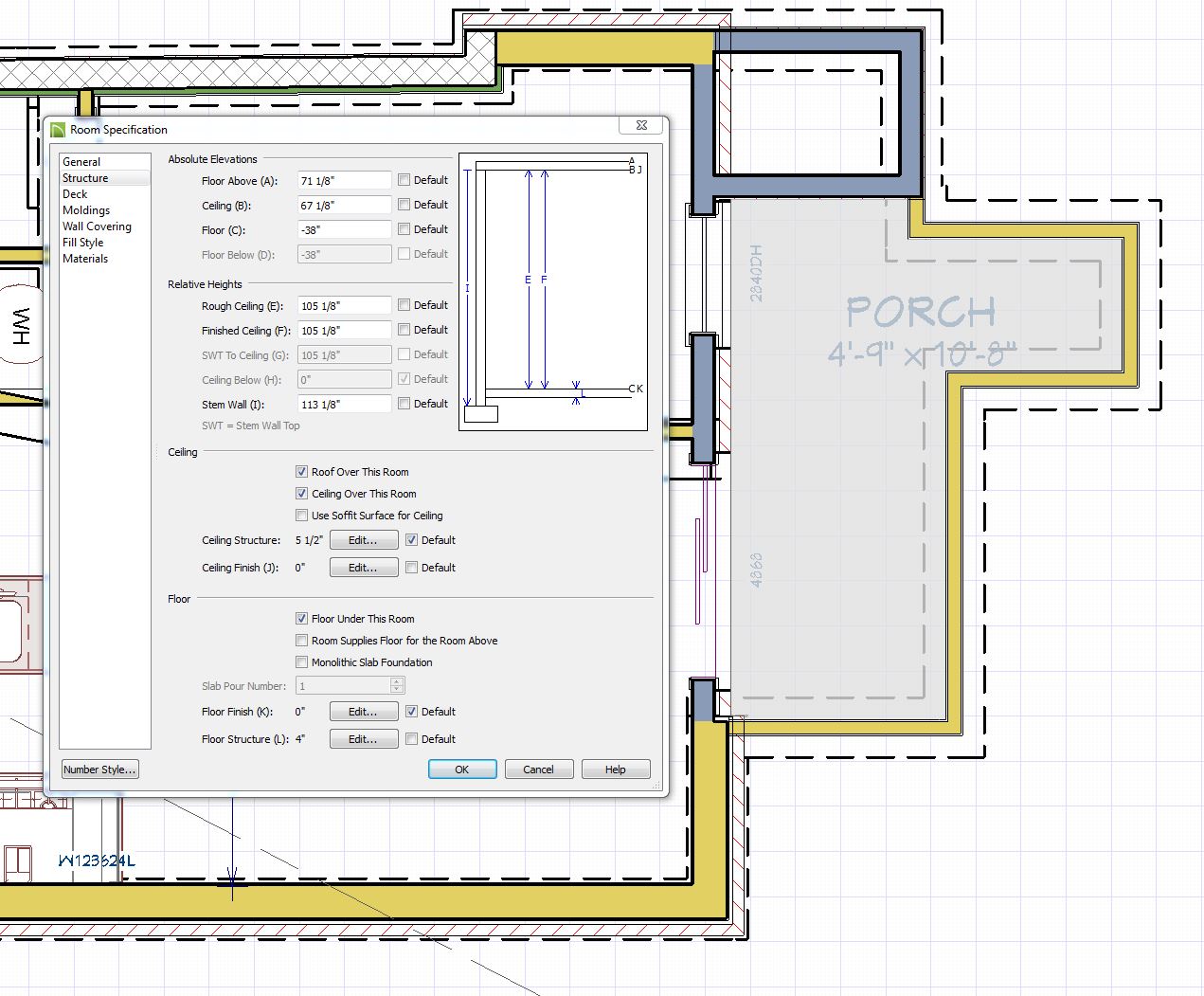
Task: Uncheck Roof Over This Room
Action: coord(302,472)
